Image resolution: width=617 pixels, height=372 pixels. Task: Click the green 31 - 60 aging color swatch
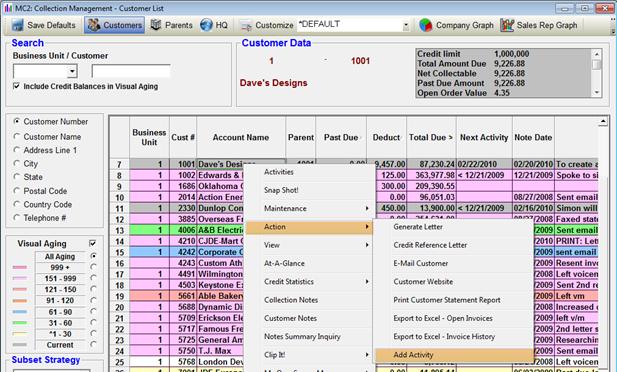(20, 323)
